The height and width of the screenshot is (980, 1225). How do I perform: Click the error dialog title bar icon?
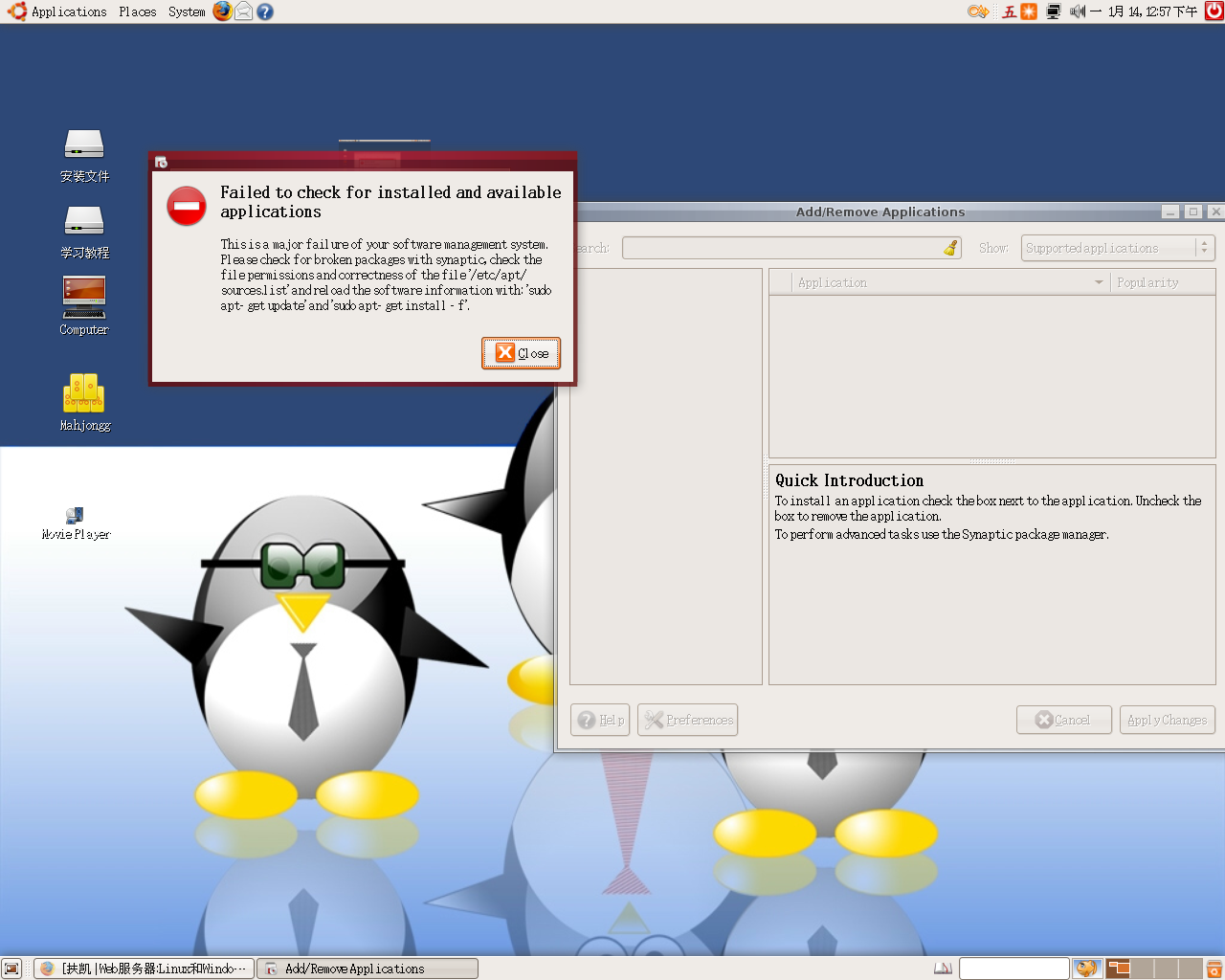pyautogui.click(x=161, y=162)
